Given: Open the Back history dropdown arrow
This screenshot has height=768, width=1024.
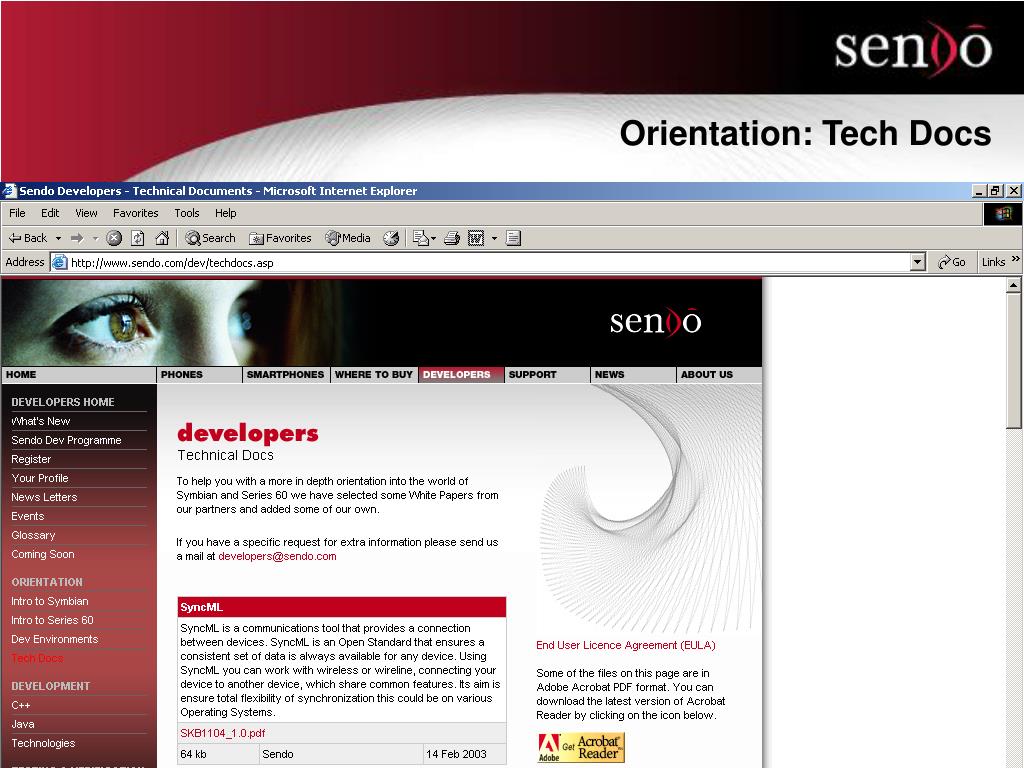Looking at the screenshot, I should point(58,238).
